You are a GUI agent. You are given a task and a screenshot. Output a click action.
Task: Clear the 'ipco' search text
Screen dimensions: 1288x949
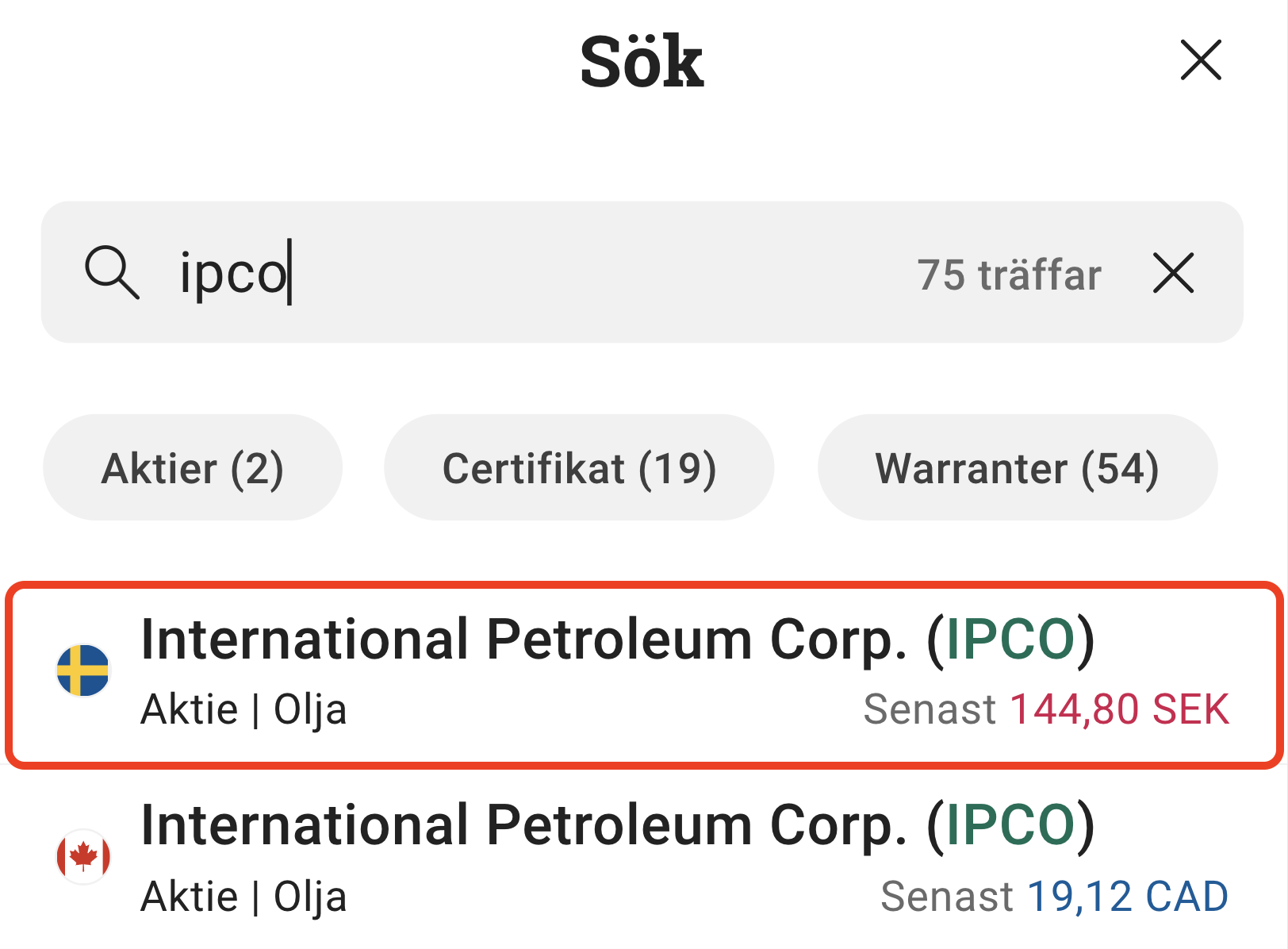[1173, 273]
